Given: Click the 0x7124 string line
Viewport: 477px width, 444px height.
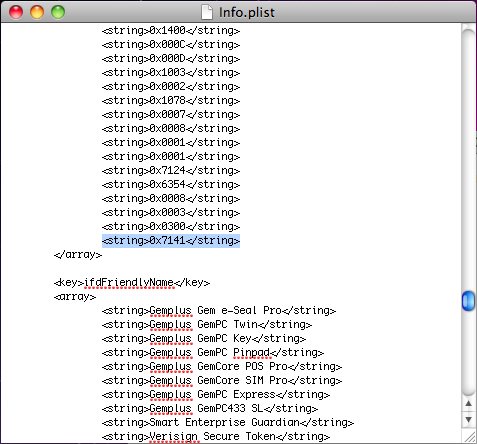Looking at the screenshot, I should (x=171, y=171).
